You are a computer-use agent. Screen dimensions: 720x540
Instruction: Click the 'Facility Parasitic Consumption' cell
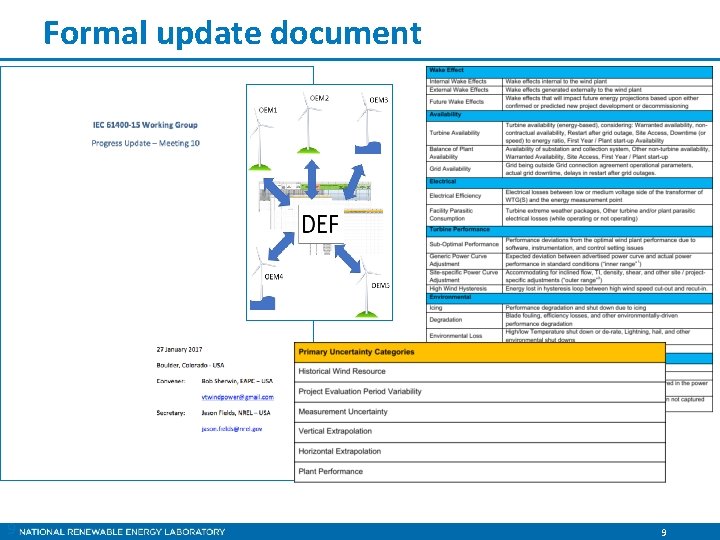[x=464, y=215]
